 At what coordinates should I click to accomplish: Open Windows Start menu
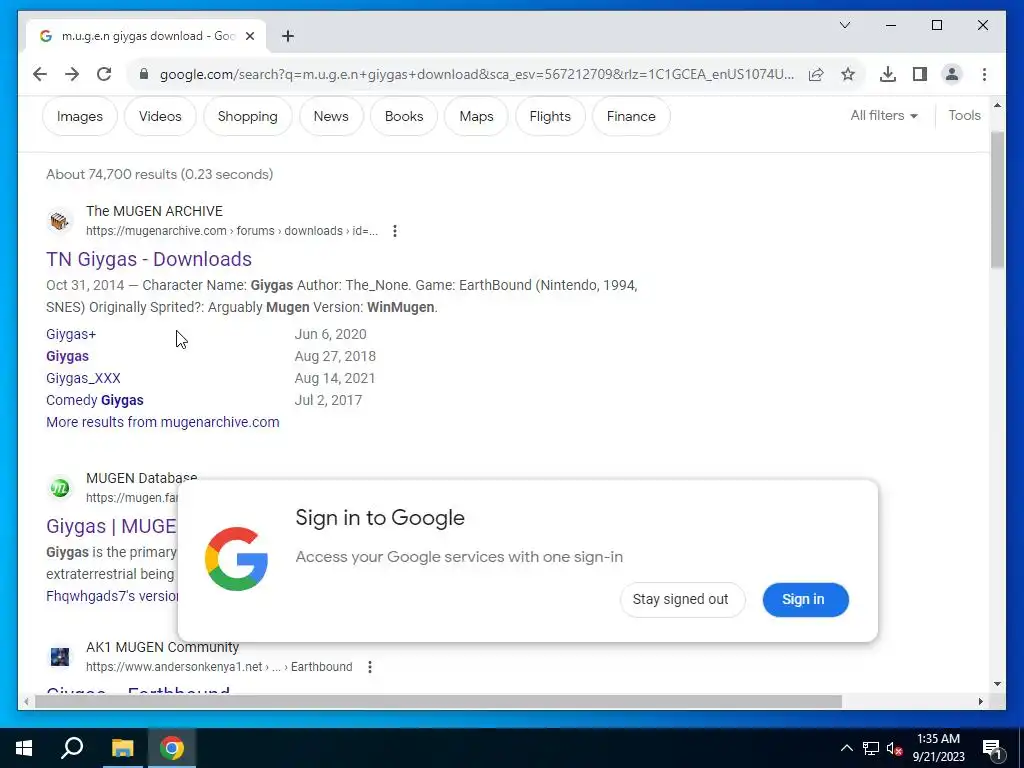24,748
